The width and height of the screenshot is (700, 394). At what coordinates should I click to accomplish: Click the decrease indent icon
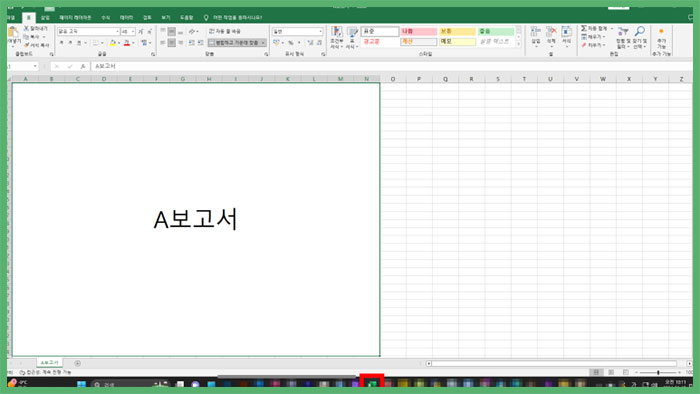tap(192, 43)
